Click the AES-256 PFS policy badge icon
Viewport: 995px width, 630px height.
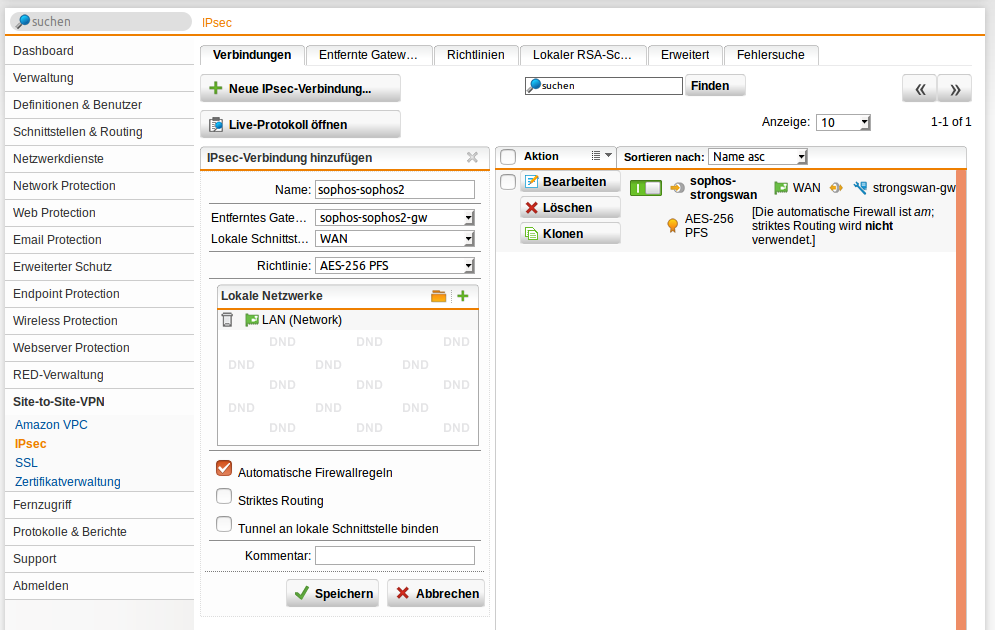pos(672,225)
